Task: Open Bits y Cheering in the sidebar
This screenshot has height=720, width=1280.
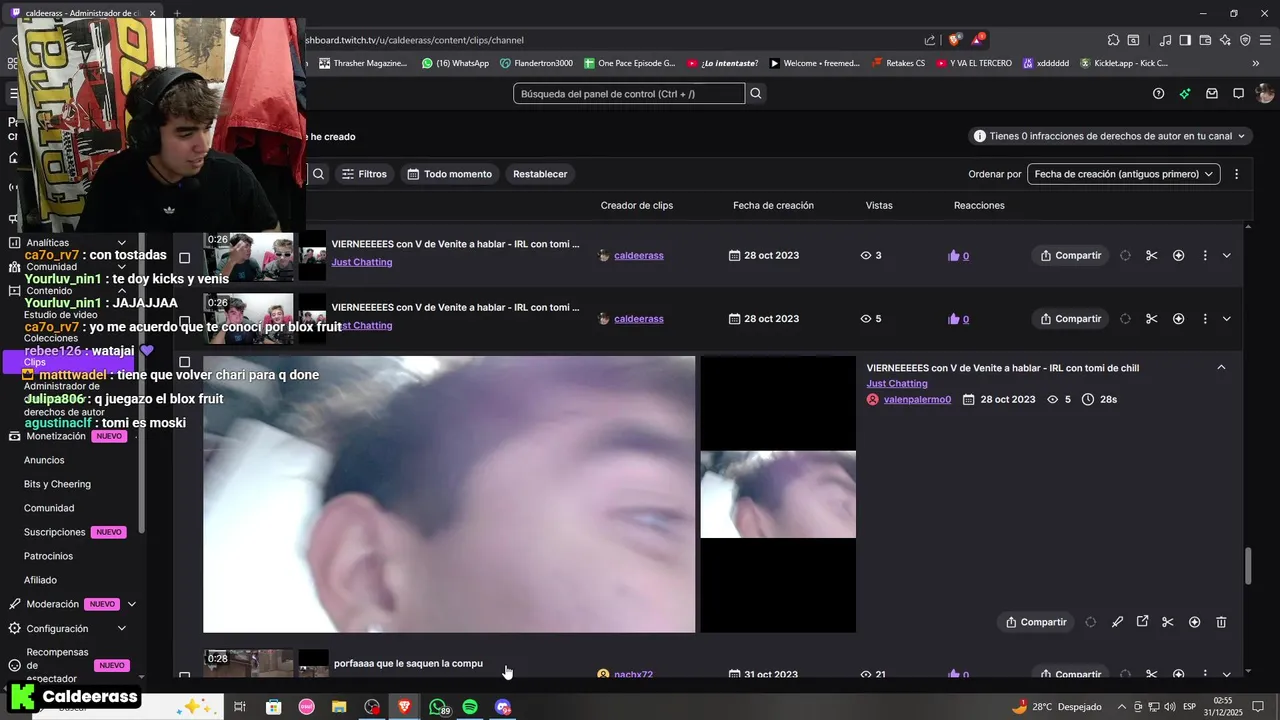Action: [57, 484]
